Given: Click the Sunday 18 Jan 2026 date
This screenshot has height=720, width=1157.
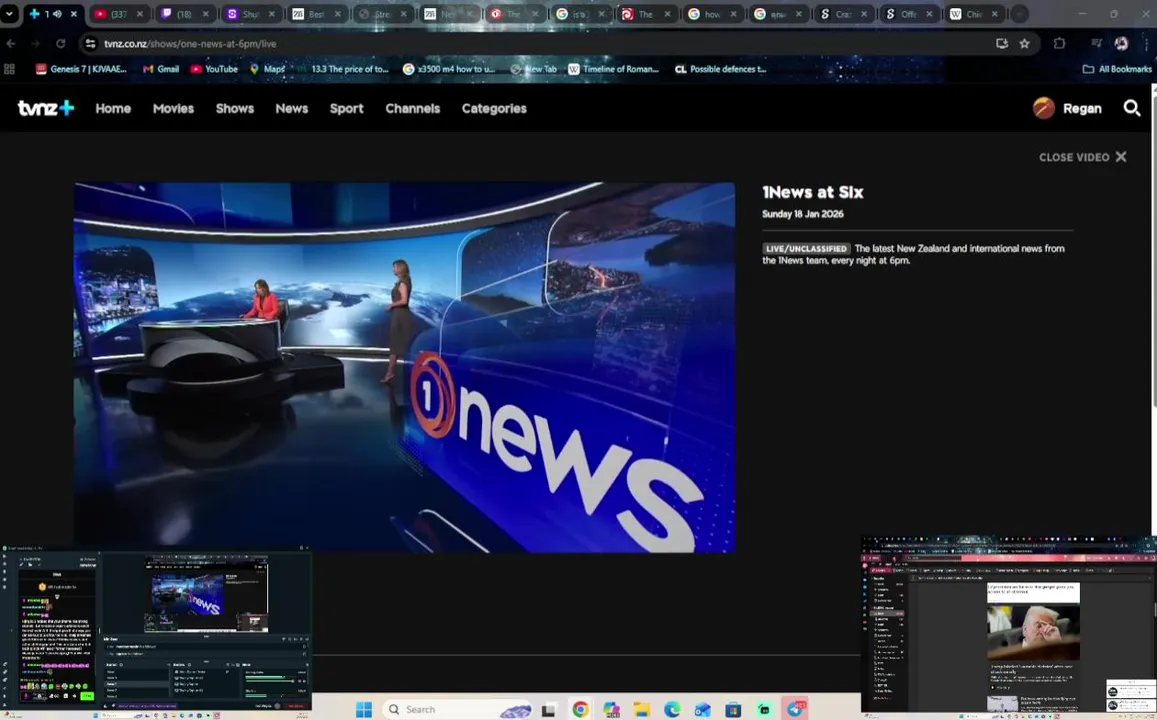Looking at the screenshot, I should point(803,214).
